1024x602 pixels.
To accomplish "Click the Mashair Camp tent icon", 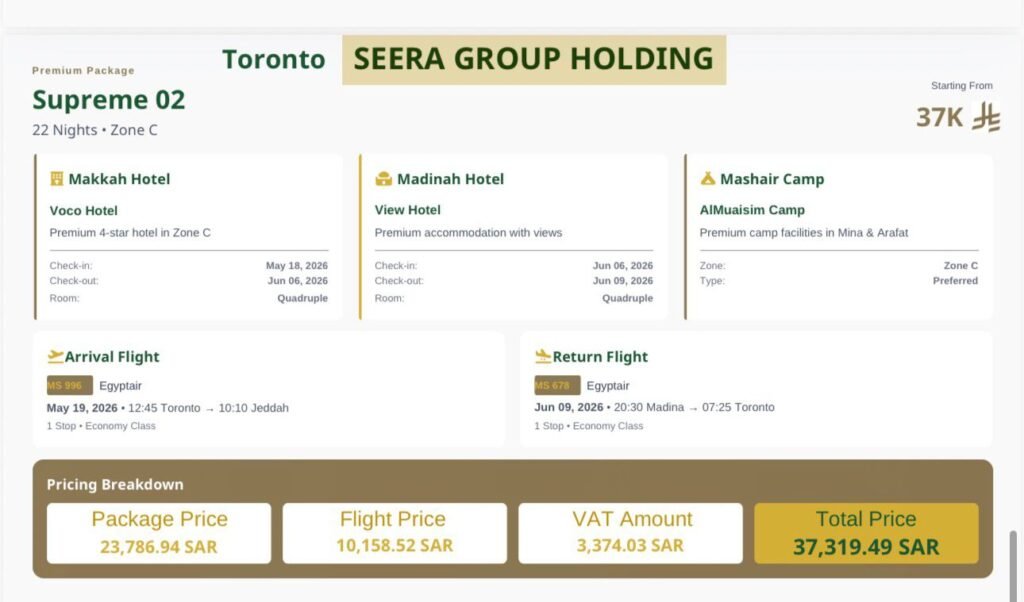I will [x=708, y=179].
